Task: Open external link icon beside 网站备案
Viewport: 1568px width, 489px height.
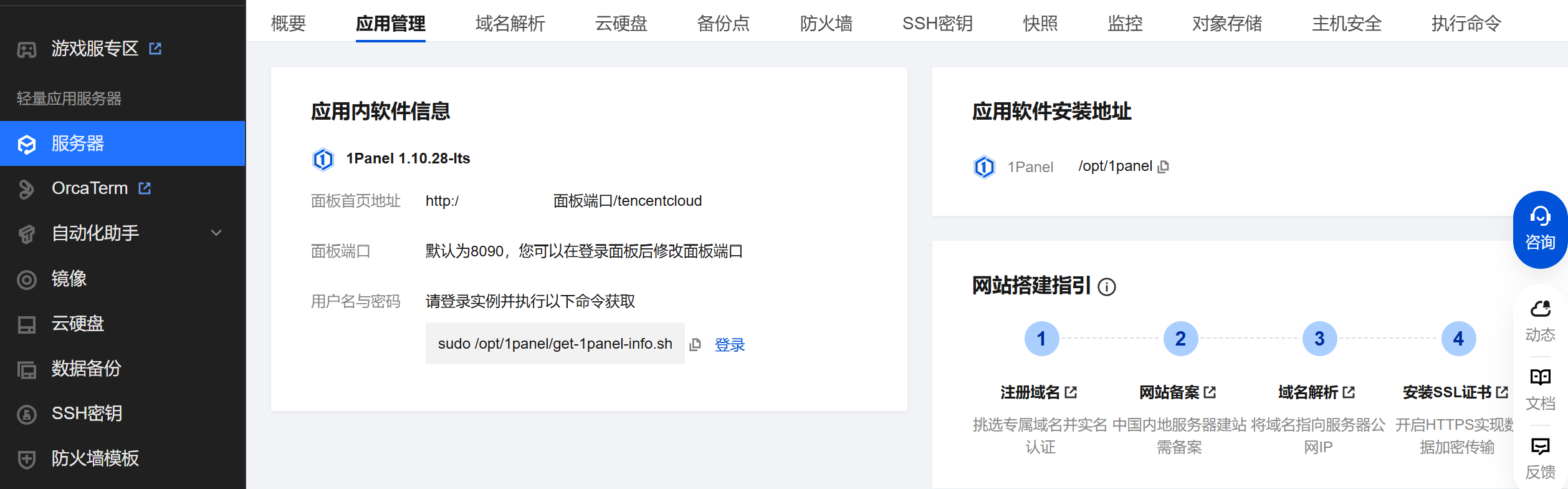Action: click(x=1210, y=392)
